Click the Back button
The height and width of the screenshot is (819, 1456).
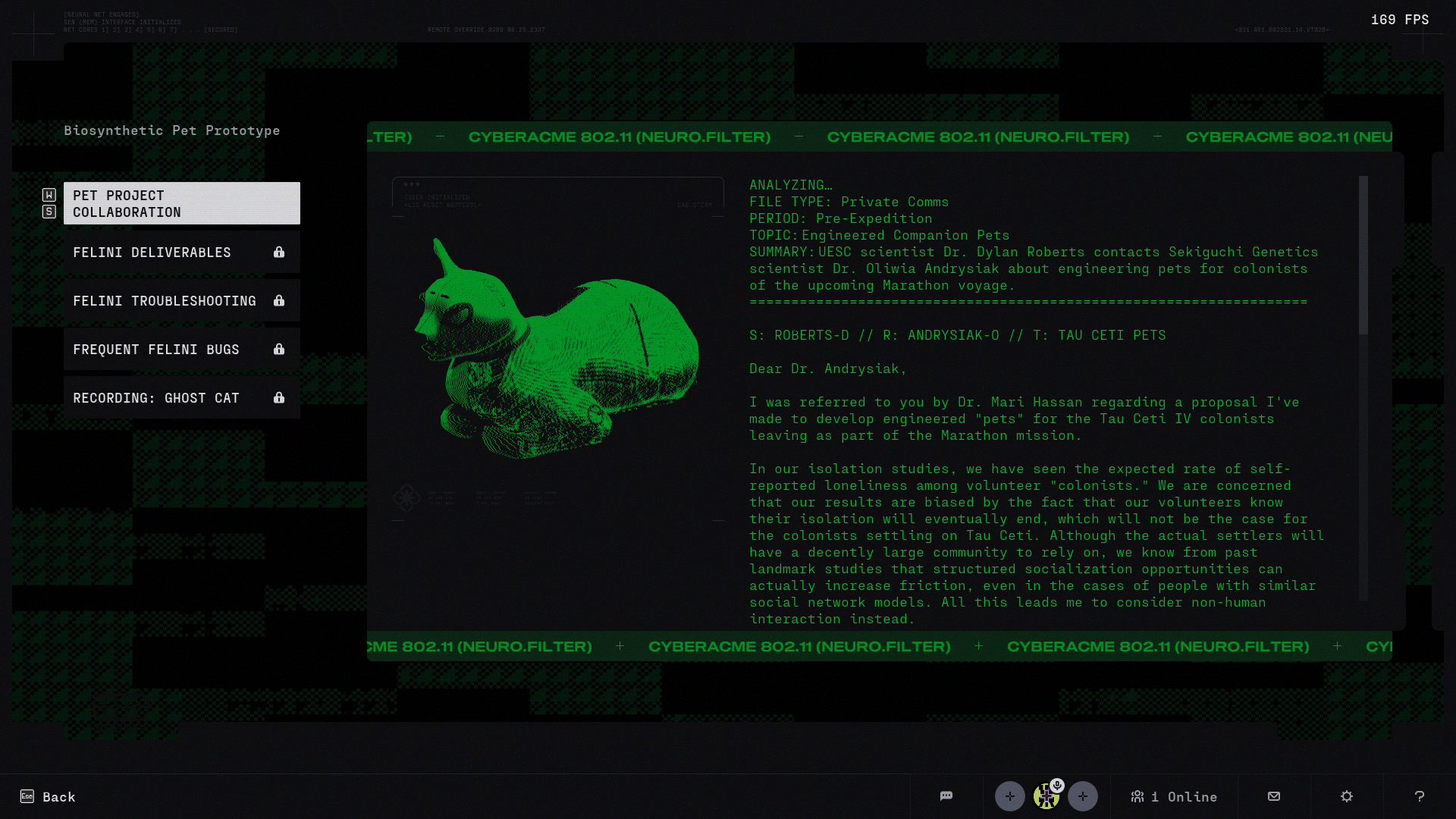[x=58, y=796]
